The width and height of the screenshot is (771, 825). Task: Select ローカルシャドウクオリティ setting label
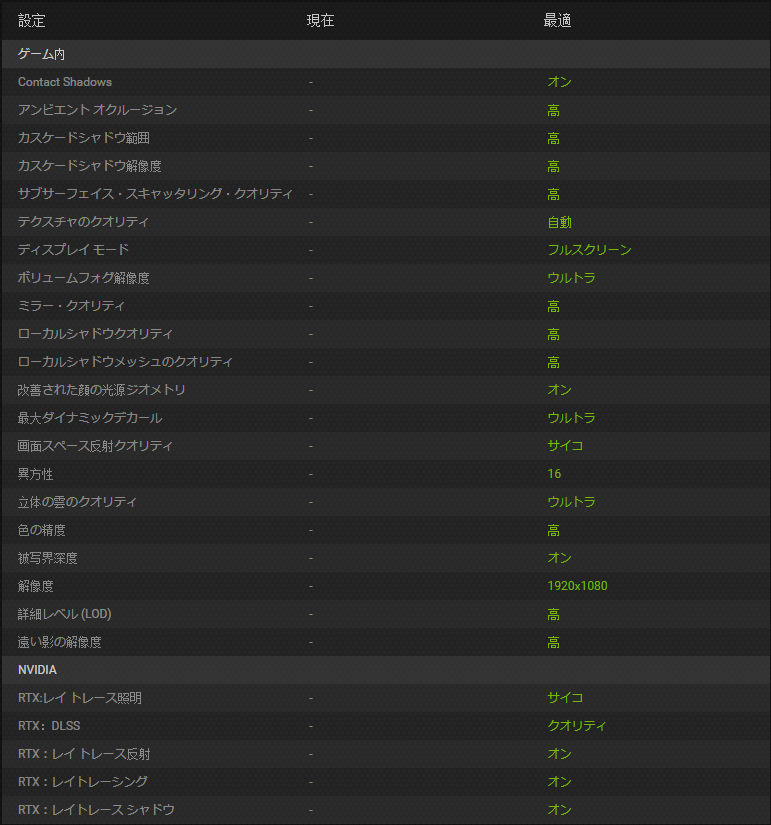[x=95, y=334]
